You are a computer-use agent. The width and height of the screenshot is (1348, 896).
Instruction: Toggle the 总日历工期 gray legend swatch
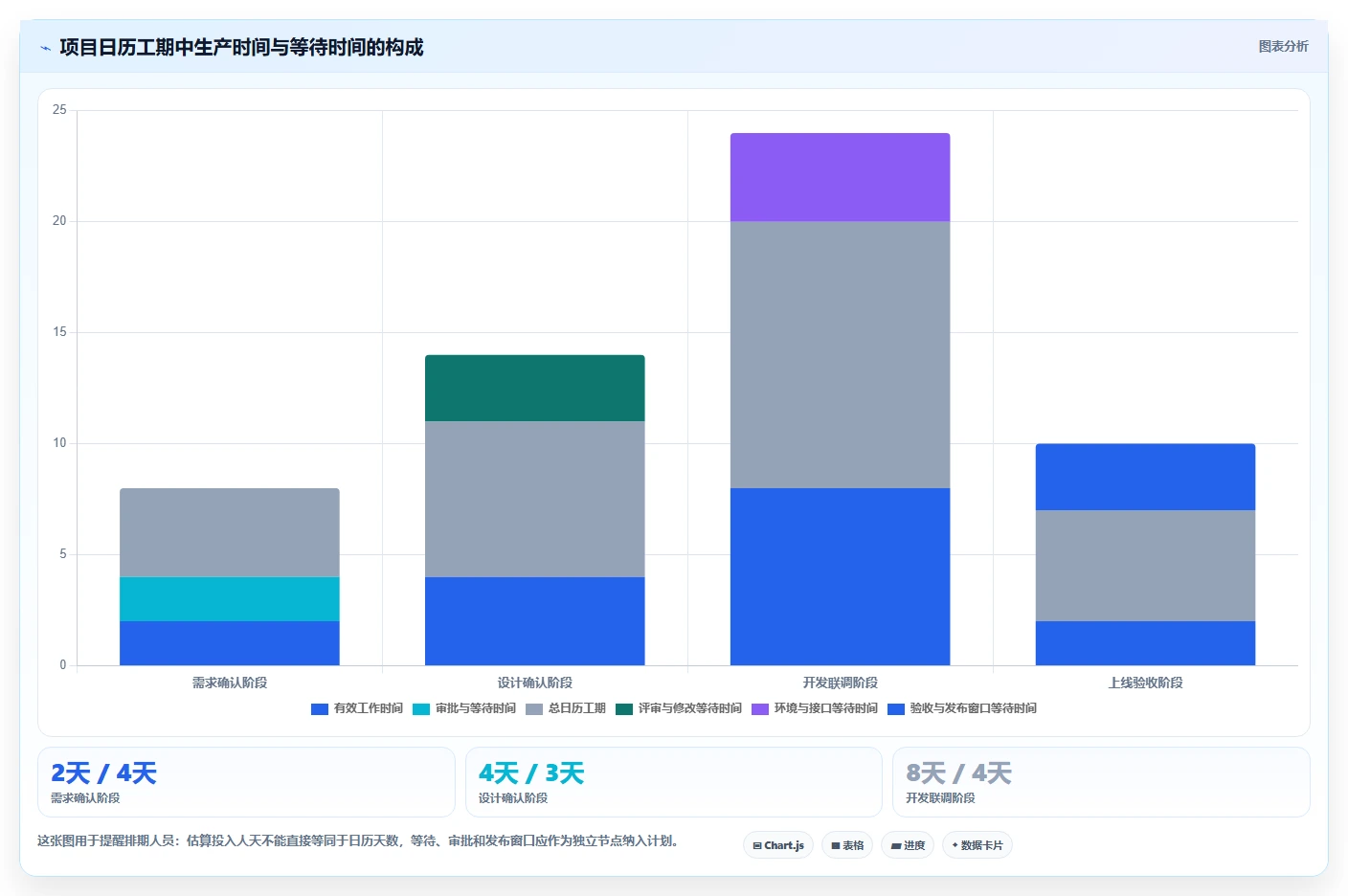[x=534, y=709]
